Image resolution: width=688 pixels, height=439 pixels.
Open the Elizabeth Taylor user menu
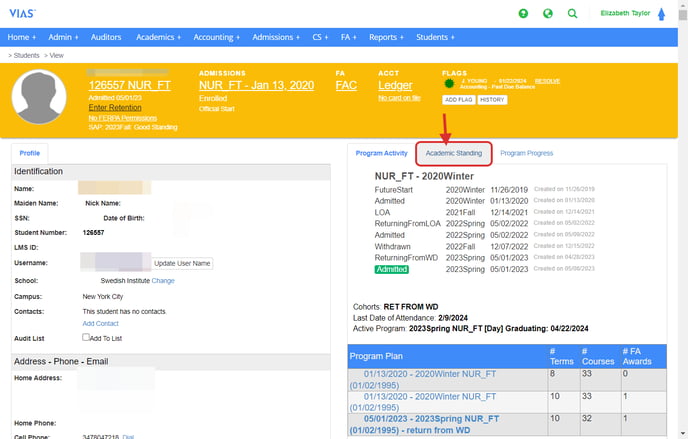click(625, 13)
